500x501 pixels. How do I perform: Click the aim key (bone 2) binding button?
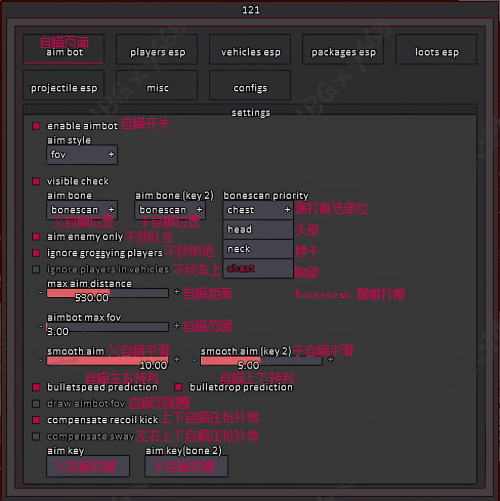(x=186, y=466)
